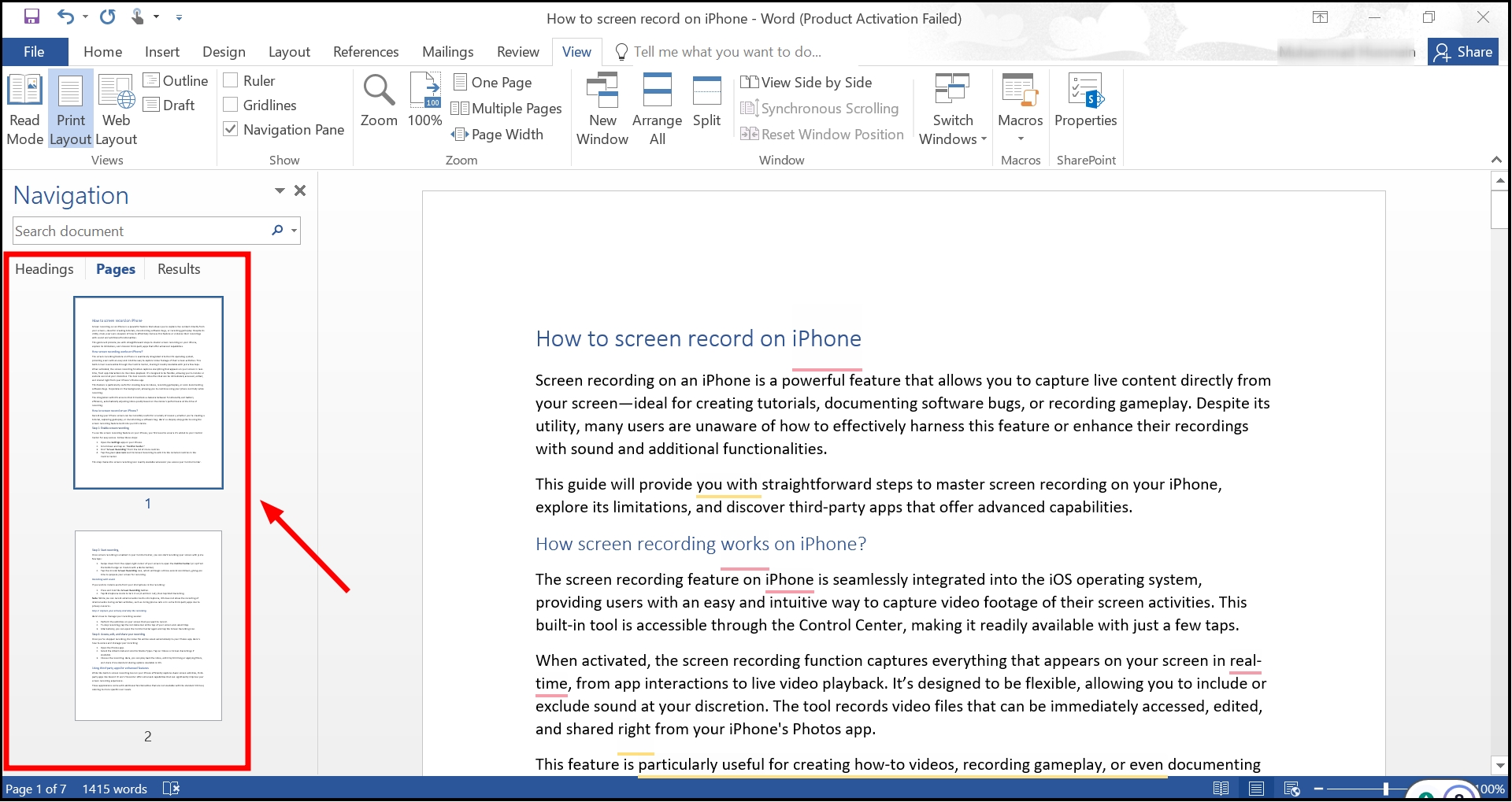1512x802 pixels.
Task: Toggle the Gridlines checkbox
Action: [232, 105]
